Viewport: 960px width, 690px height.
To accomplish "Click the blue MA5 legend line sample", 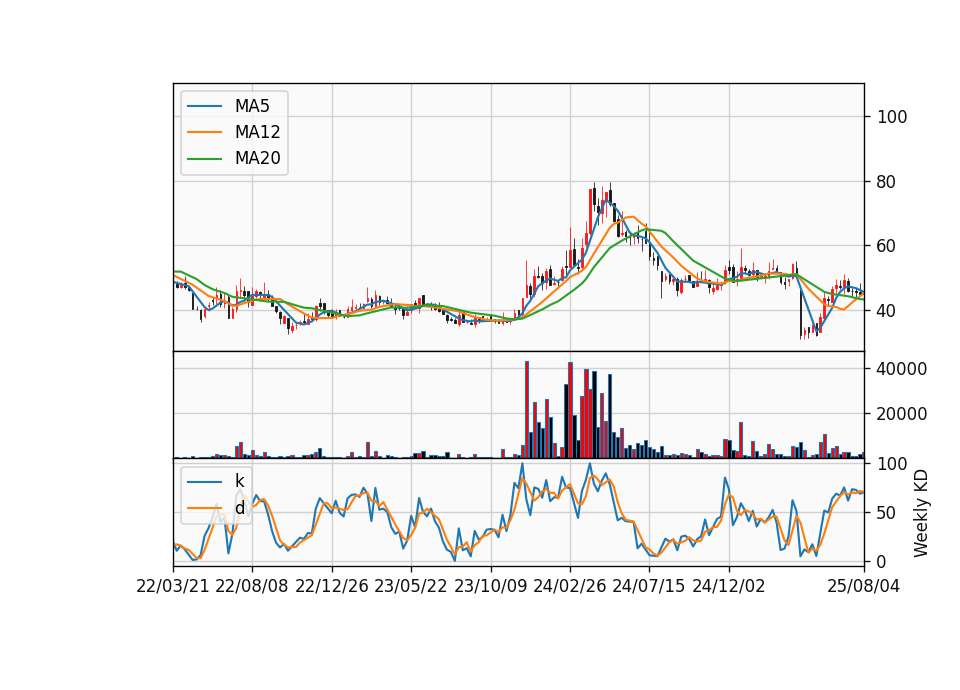I will pyautogui.click(x=204, y=106).
